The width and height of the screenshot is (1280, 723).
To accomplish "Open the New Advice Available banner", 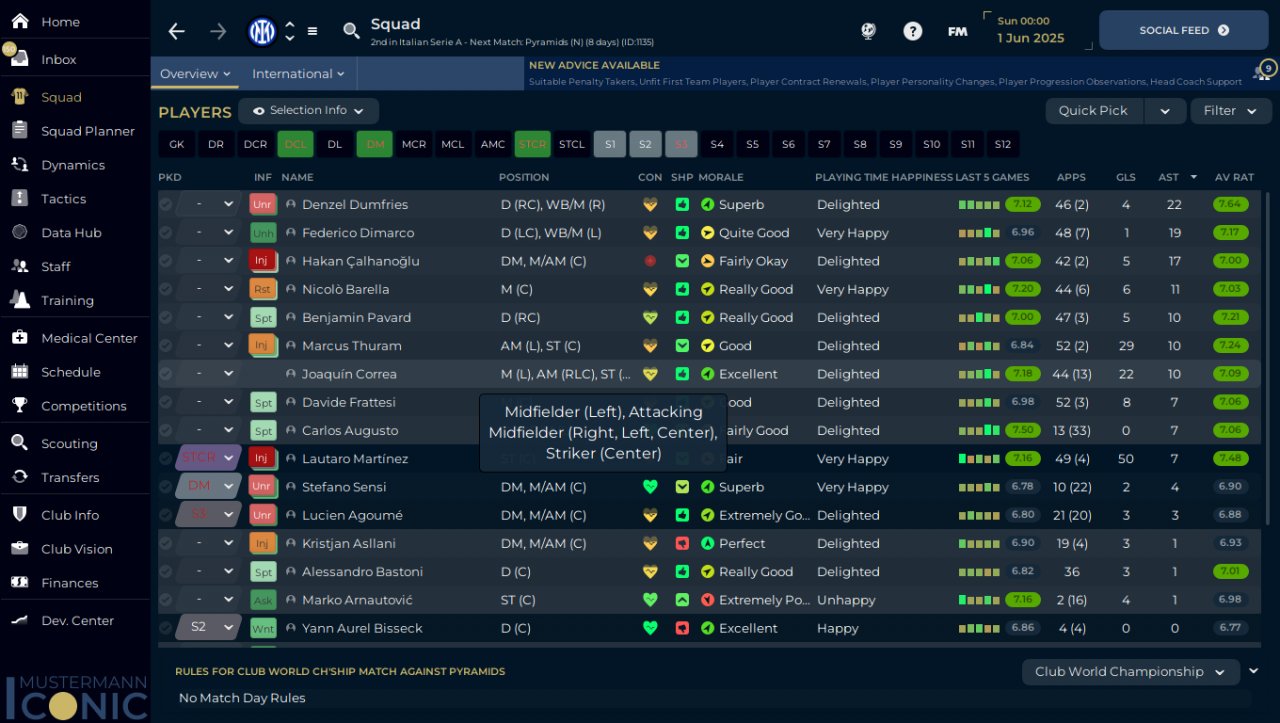I will pyautogui.click(x=885, y=73).
